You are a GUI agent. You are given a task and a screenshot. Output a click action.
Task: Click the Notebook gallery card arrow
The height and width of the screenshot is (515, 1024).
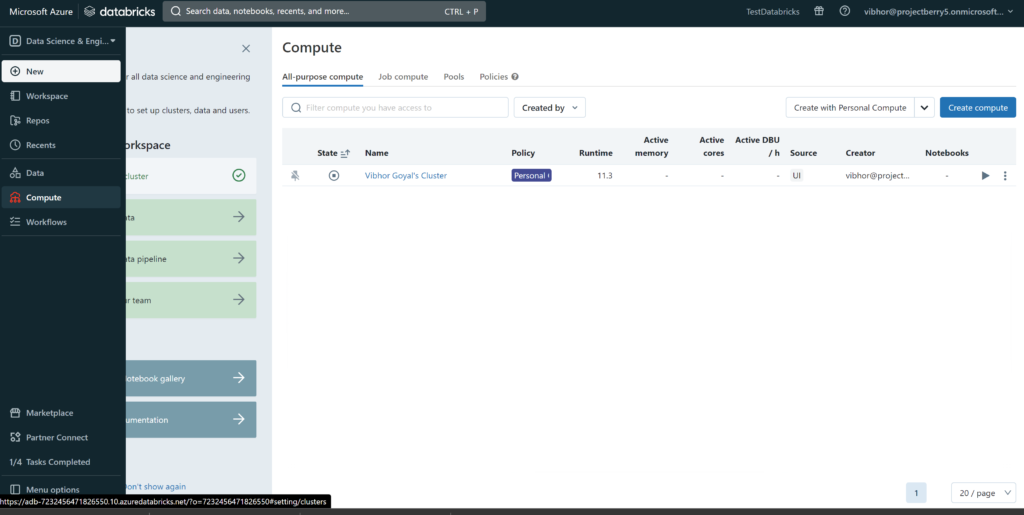coord(239,378)
